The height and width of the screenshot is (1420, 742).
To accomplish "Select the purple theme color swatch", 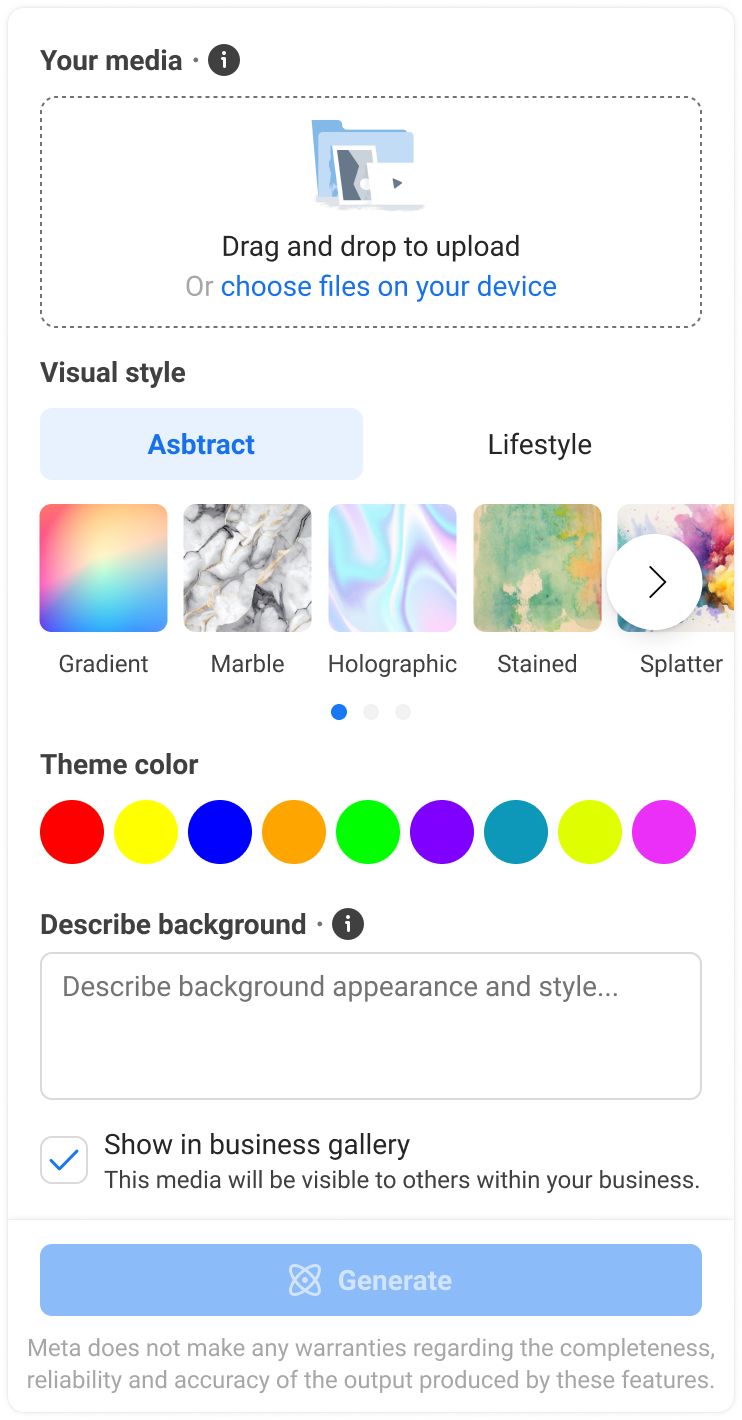I will [442, 832].
